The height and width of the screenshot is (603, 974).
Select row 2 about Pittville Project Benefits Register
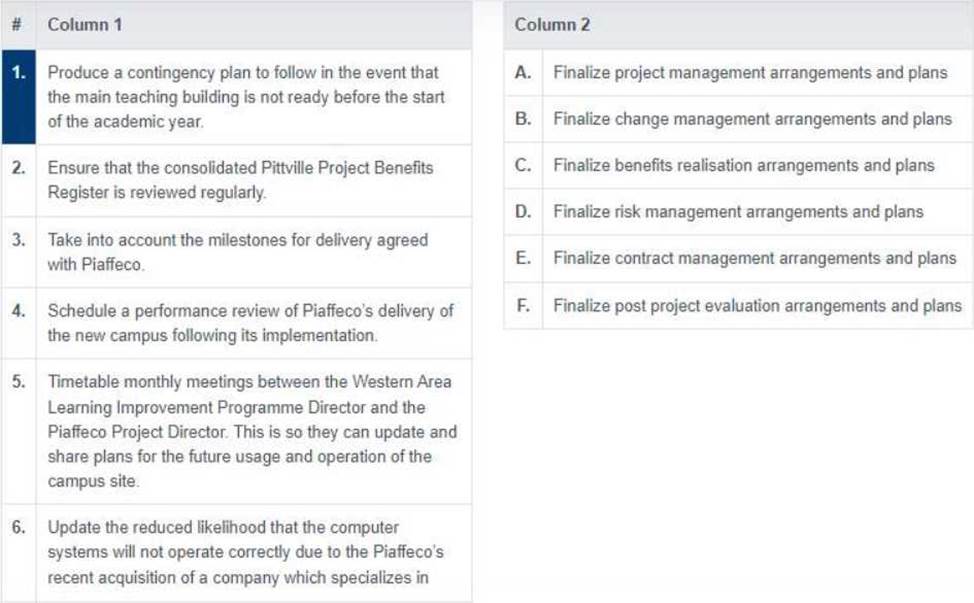[x=237, y=181]
